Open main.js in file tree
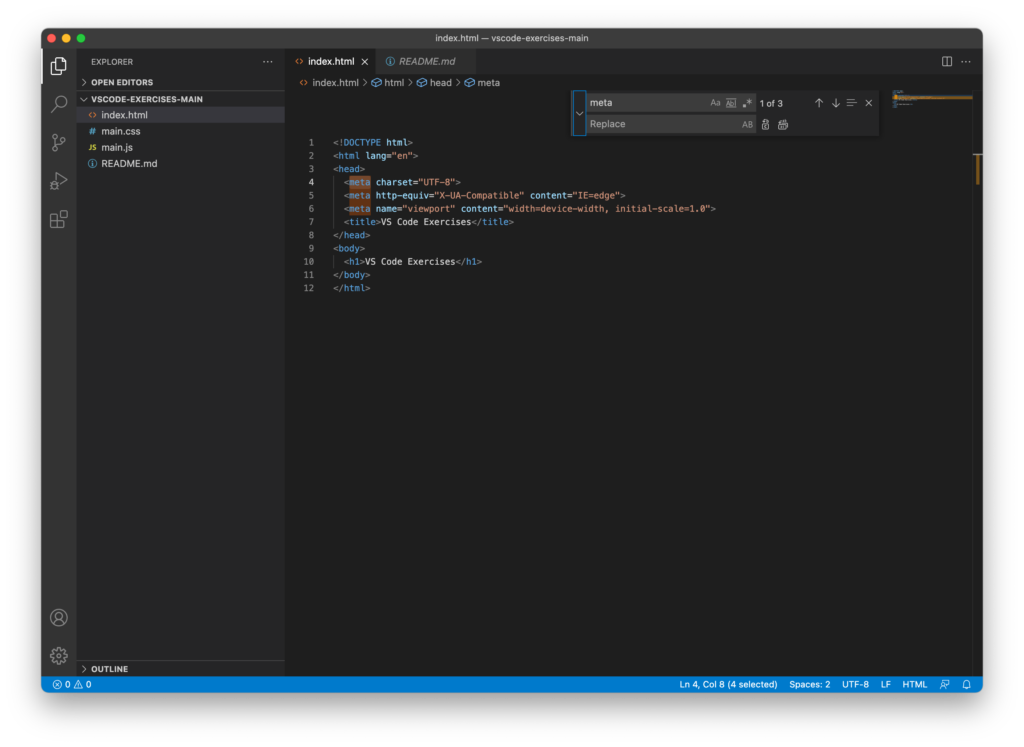1024x747 pixels. [181, 148]
